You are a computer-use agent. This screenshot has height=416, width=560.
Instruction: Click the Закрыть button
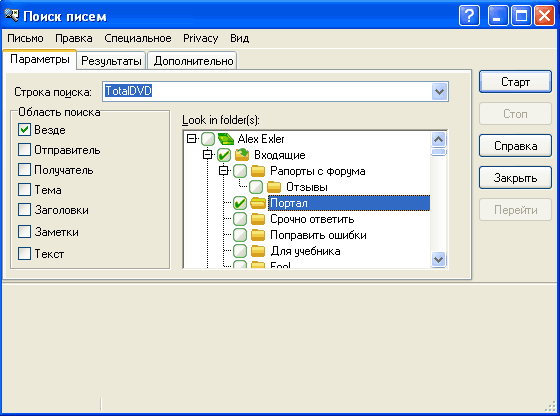coord(515,178)
